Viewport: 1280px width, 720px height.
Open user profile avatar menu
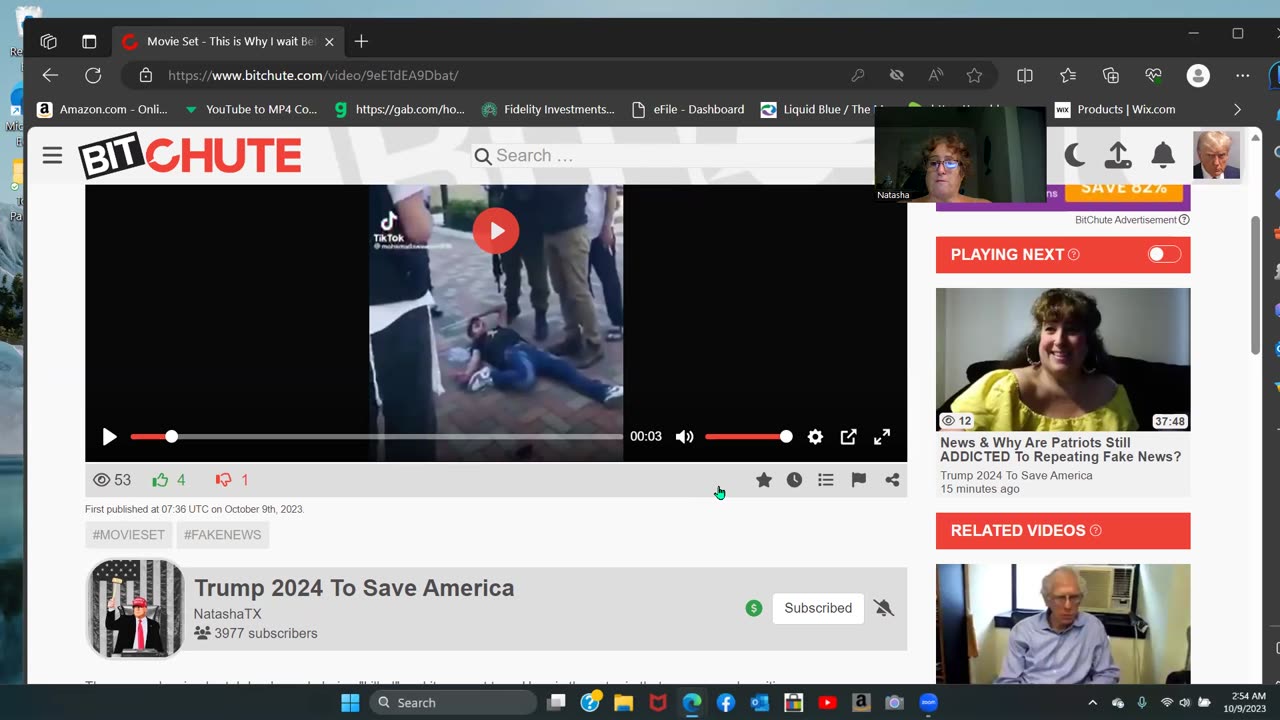(x=1216, y=155)
